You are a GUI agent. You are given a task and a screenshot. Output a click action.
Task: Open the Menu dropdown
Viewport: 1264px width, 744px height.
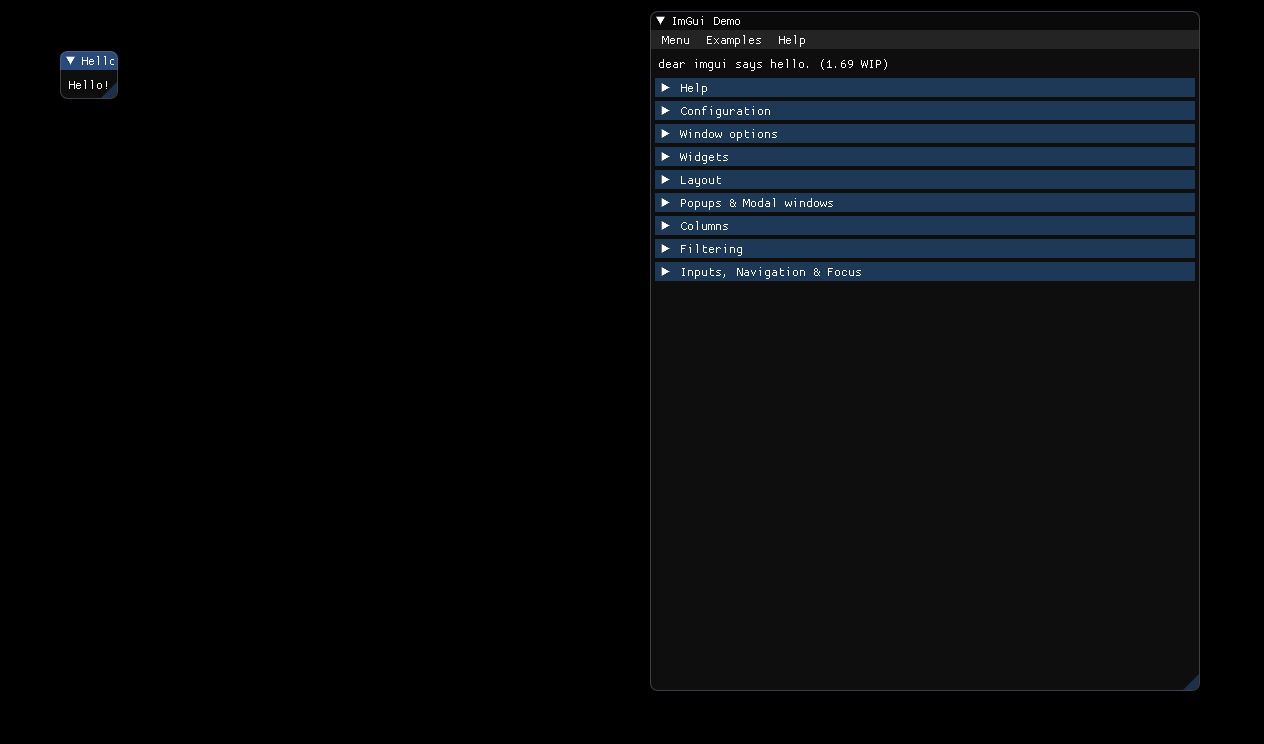tap(675, 40)
